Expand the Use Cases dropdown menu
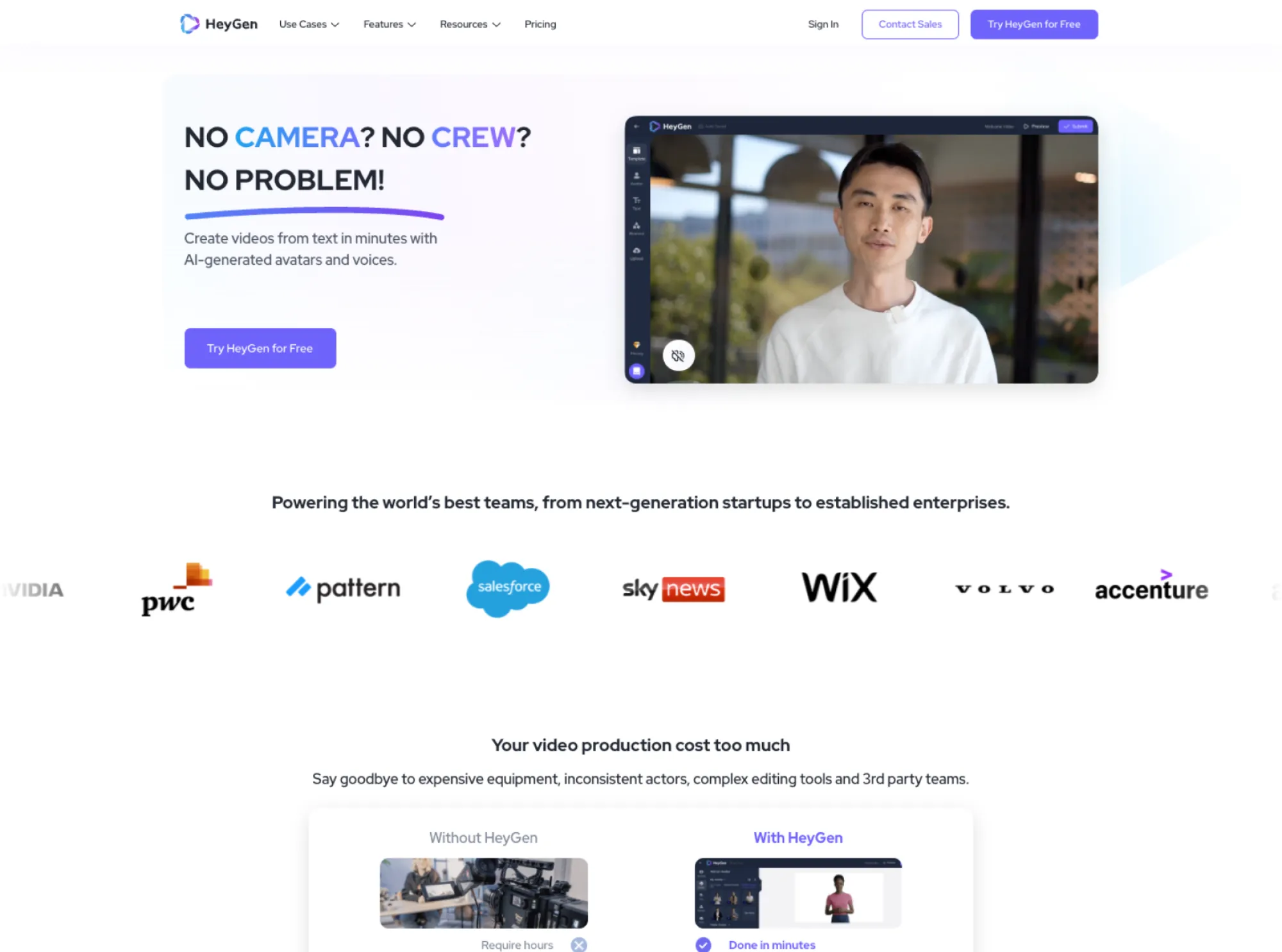This screenshot has height=952, width=1282. [x=308, y=24]
